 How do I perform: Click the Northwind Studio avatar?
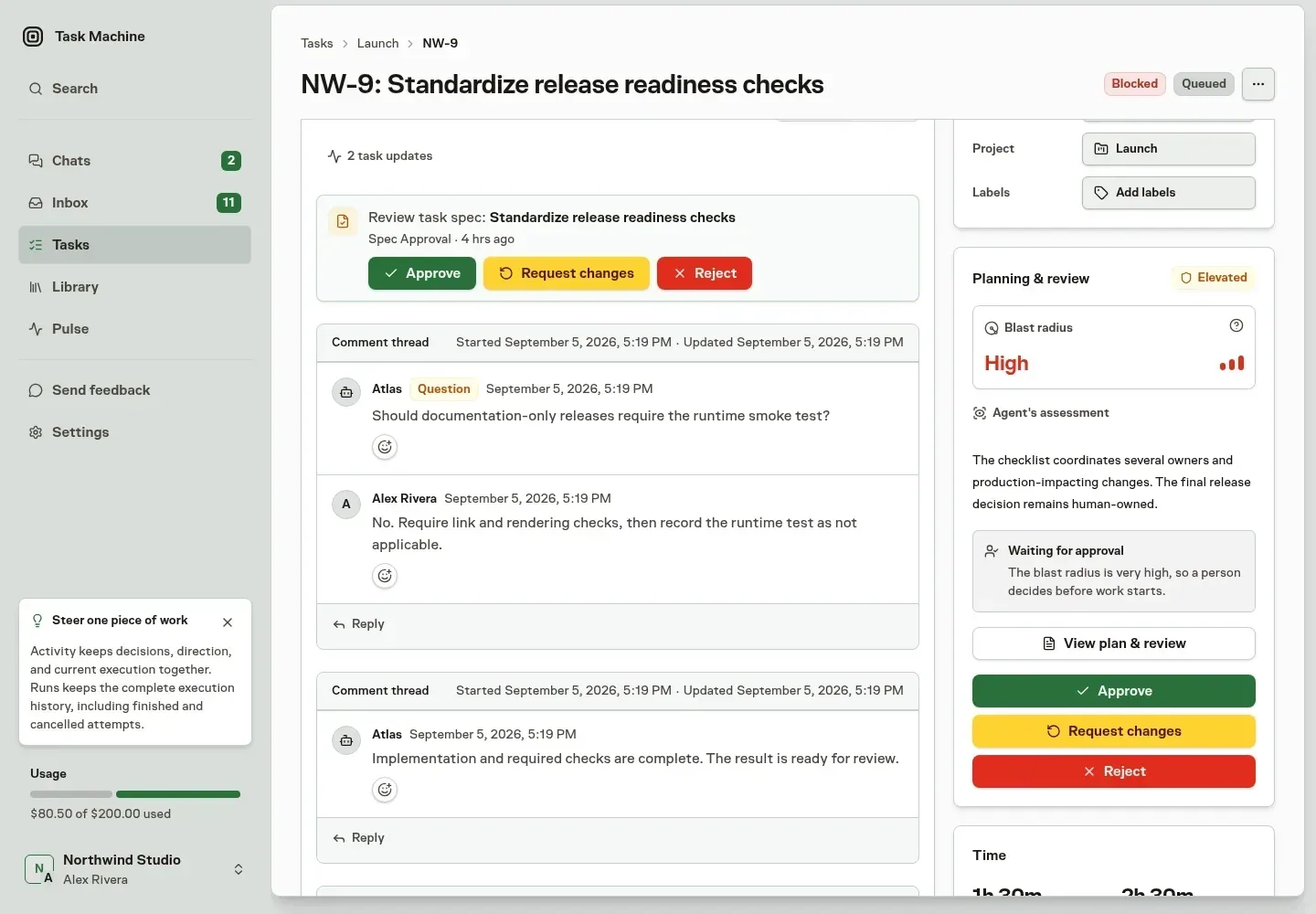(x=38, y=869)
